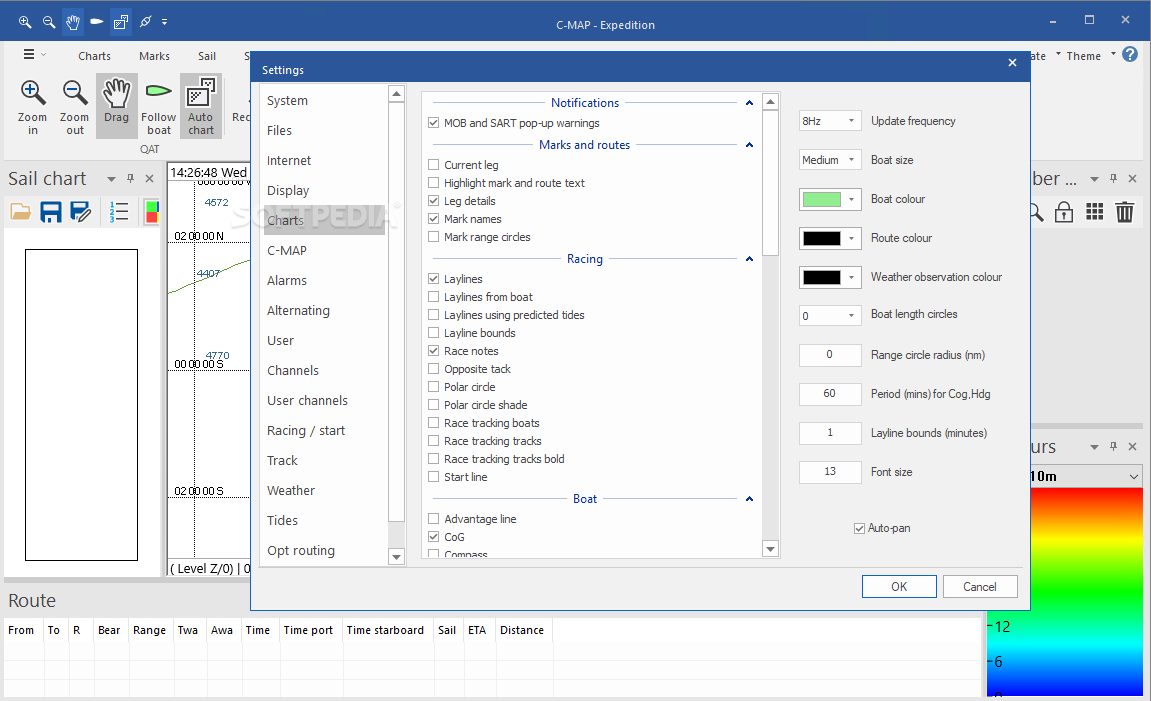The height and width of the screenshot is (701, 1151).
Task: Enable Mark range circles checkbox
Action: (434, 237)
